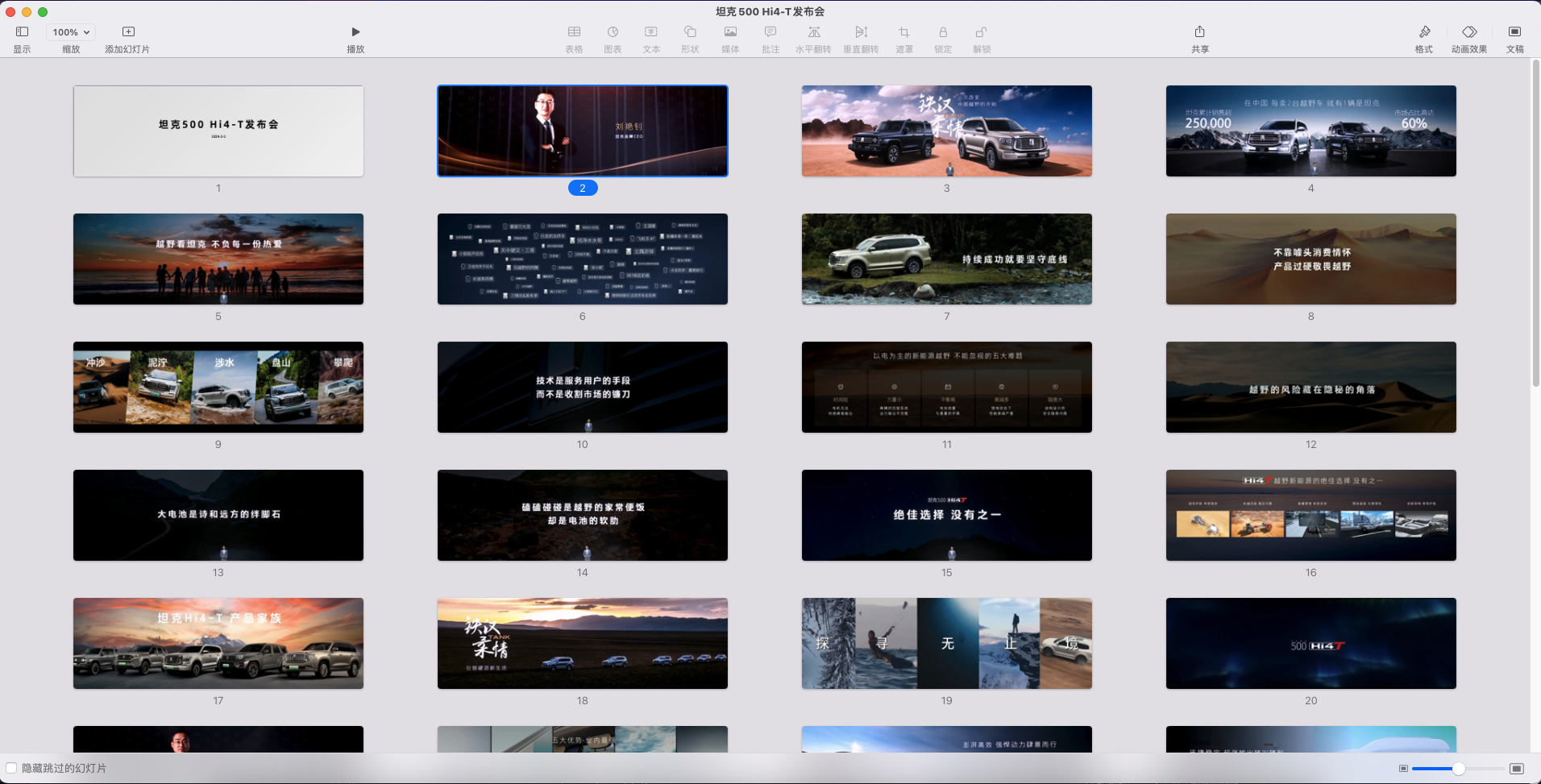
Task: Select slide 13 thumbnail 大电池是诗和远方的绊脚石
Action: (x=218, y=516)
